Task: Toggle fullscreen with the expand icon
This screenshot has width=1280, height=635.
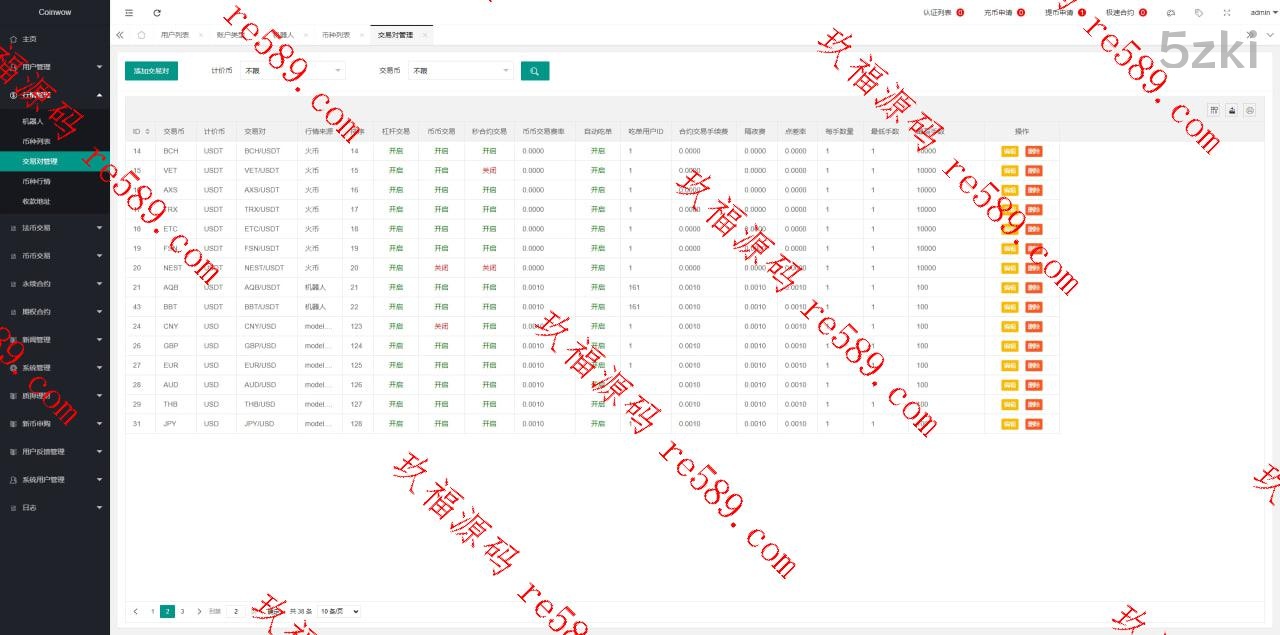Action: point(1227,13)
